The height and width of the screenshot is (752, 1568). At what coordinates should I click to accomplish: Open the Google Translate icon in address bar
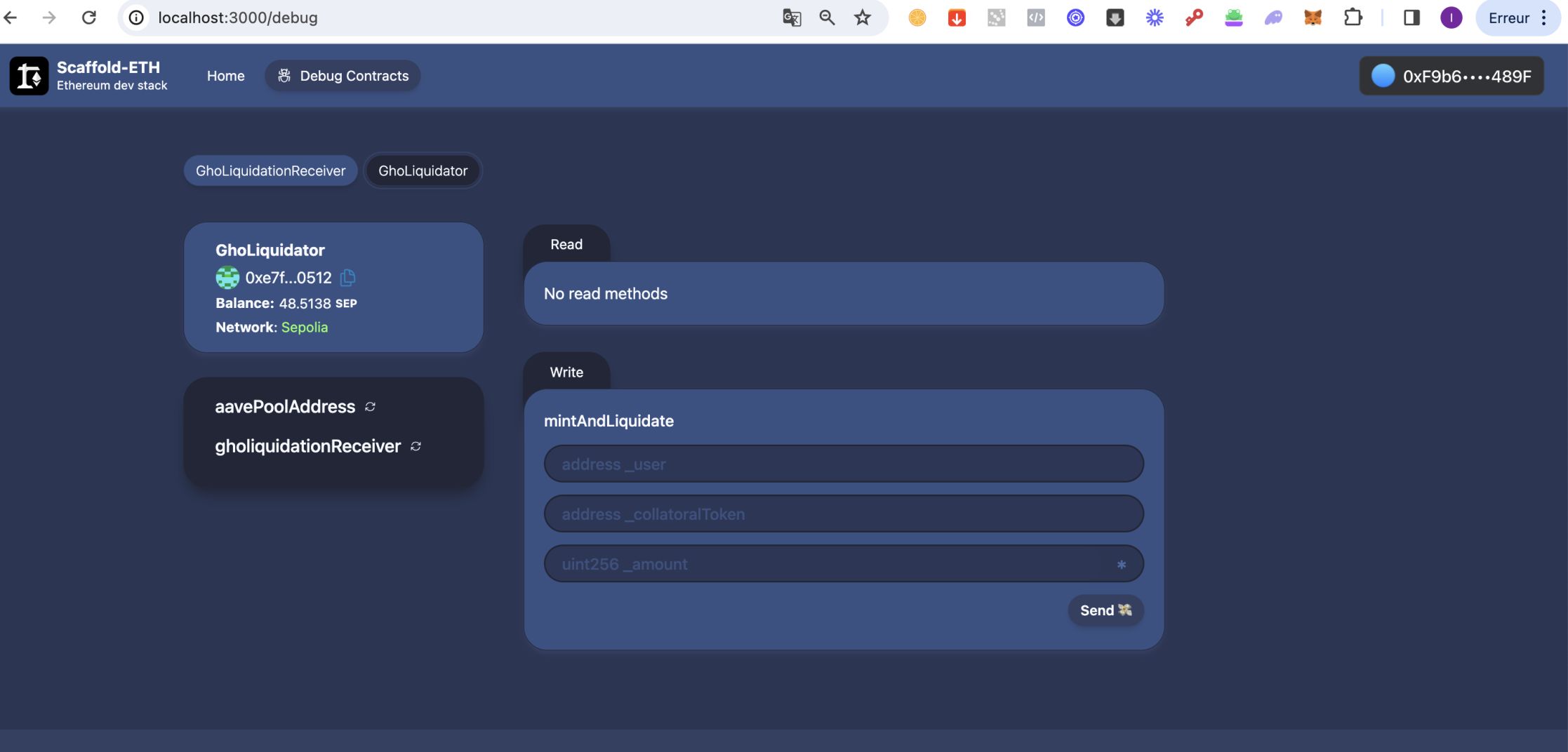click(792, 18)
